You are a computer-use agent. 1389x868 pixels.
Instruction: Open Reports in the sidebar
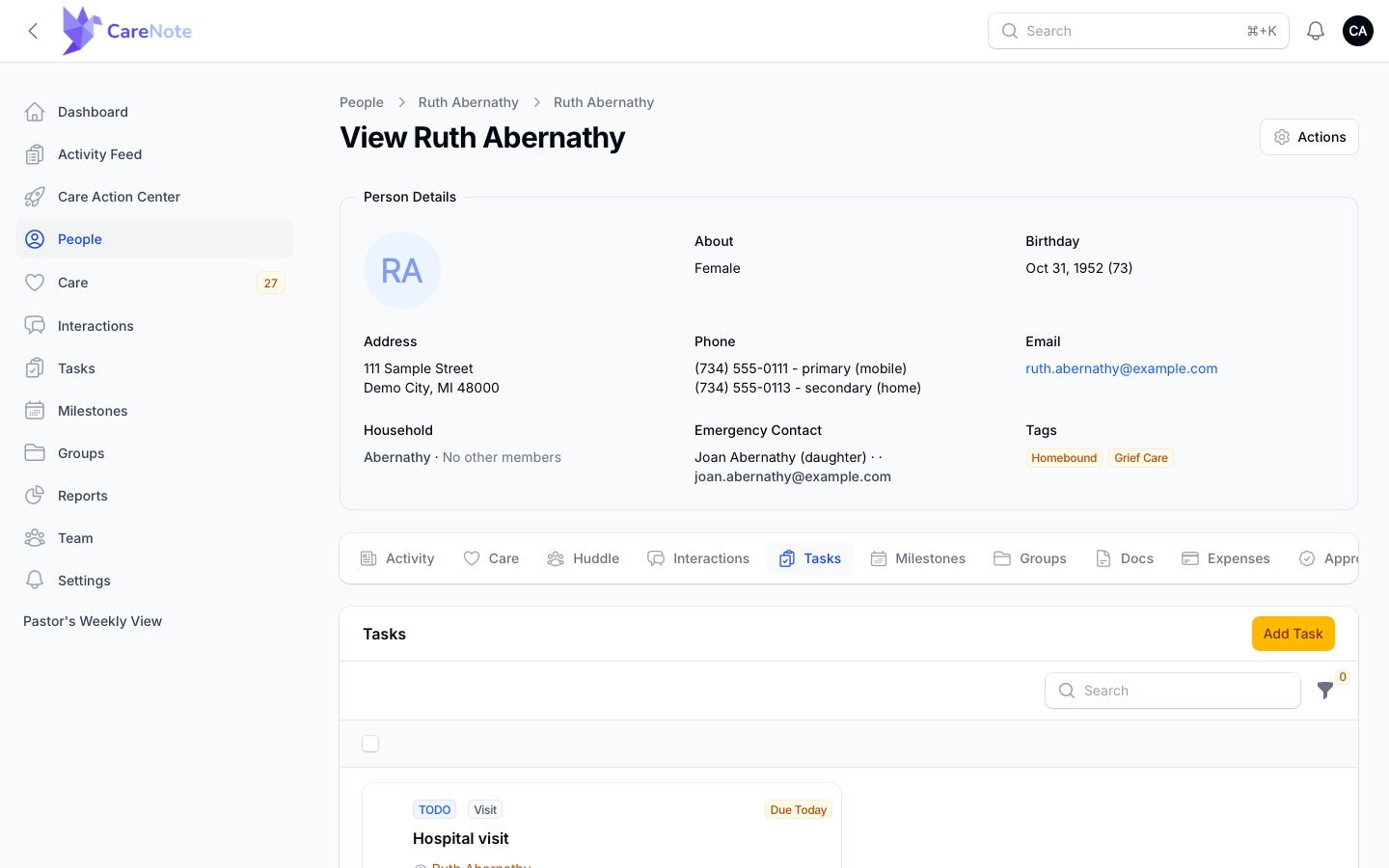click(154, 496)
